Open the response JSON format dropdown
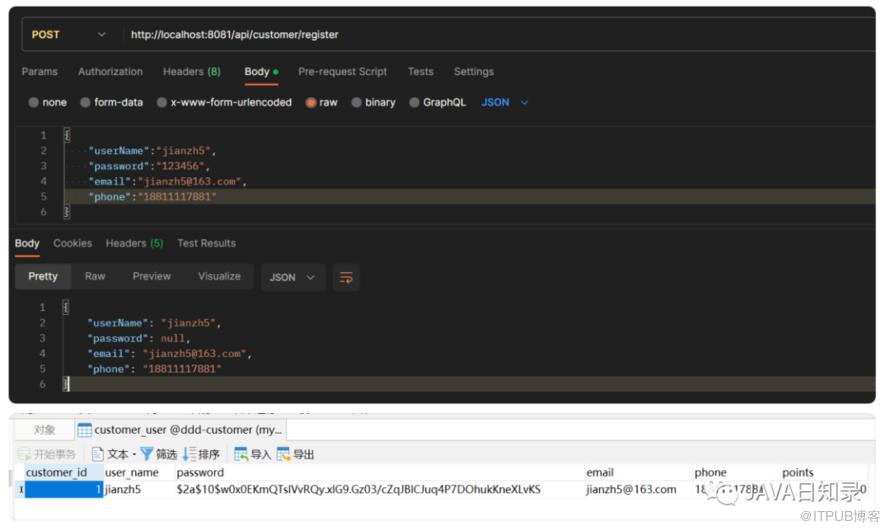Viewport: 890px width, 531px height. 293,277
